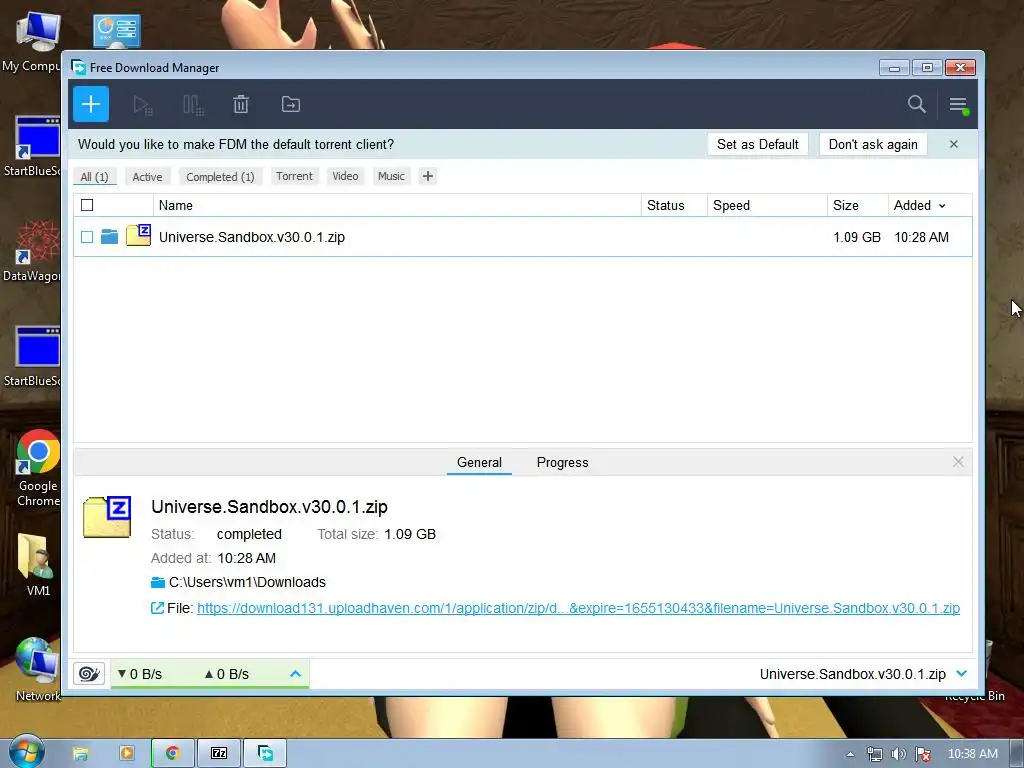This screenshot has width=1024, height=768.
Task: Open C:\Users\vm1\Downloads folder path
Action: (248, 582)
